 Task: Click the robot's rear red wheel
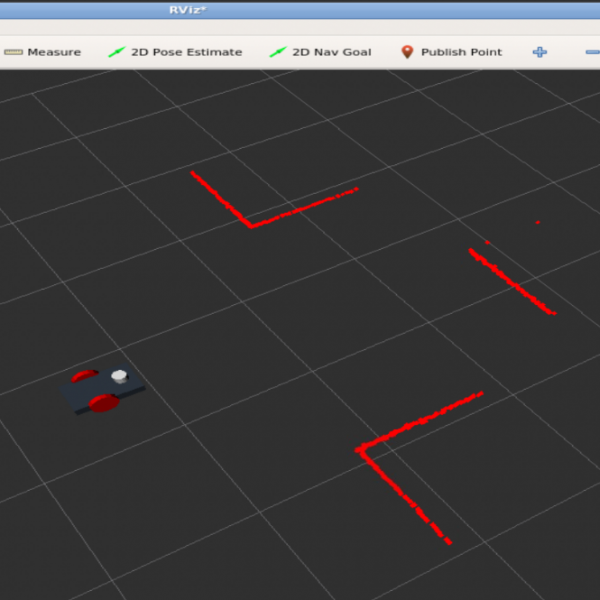[x=85, y=375]
